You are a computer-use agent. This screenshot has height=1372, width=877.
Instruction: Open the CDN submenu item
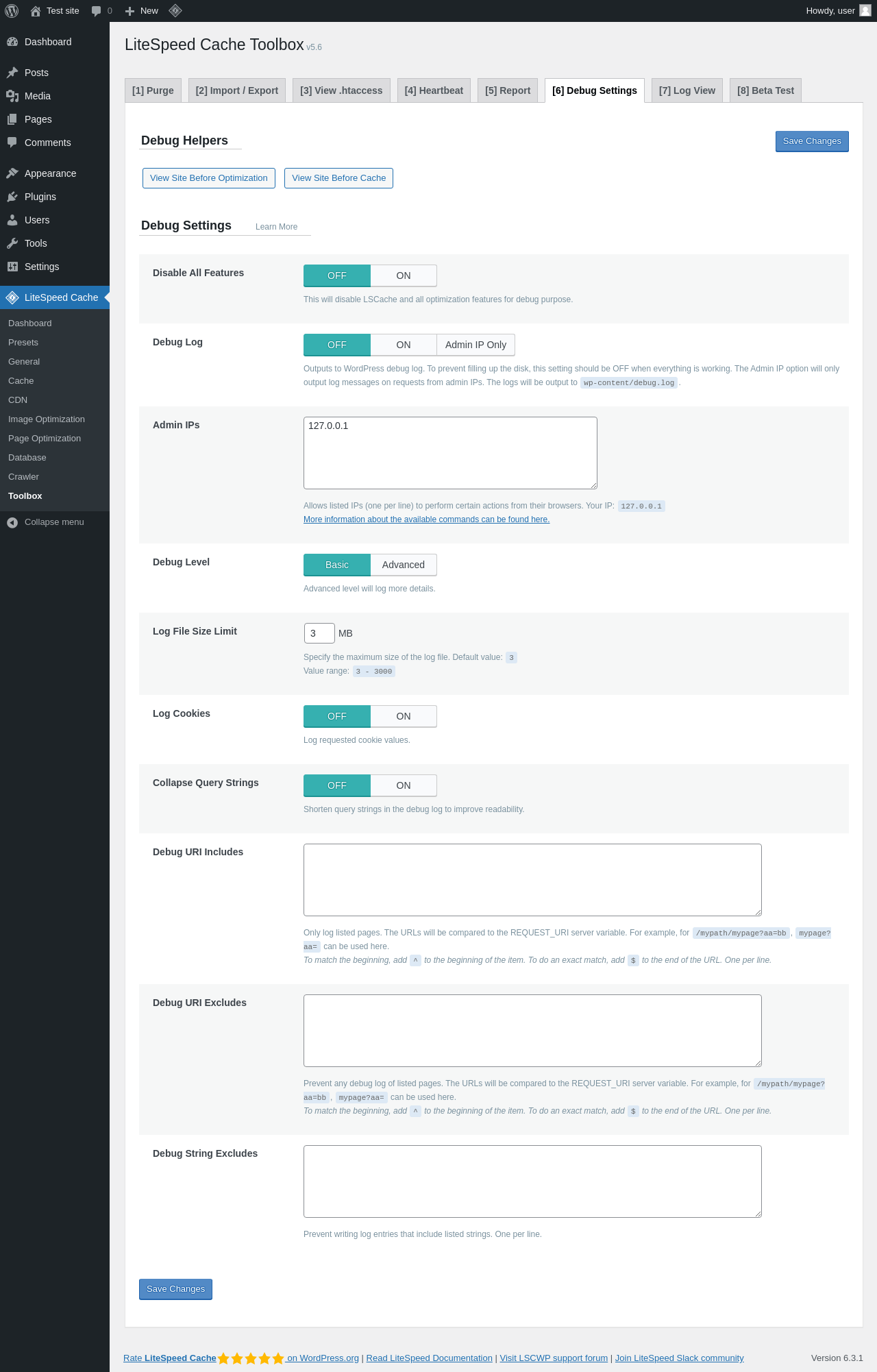[18, 400]
